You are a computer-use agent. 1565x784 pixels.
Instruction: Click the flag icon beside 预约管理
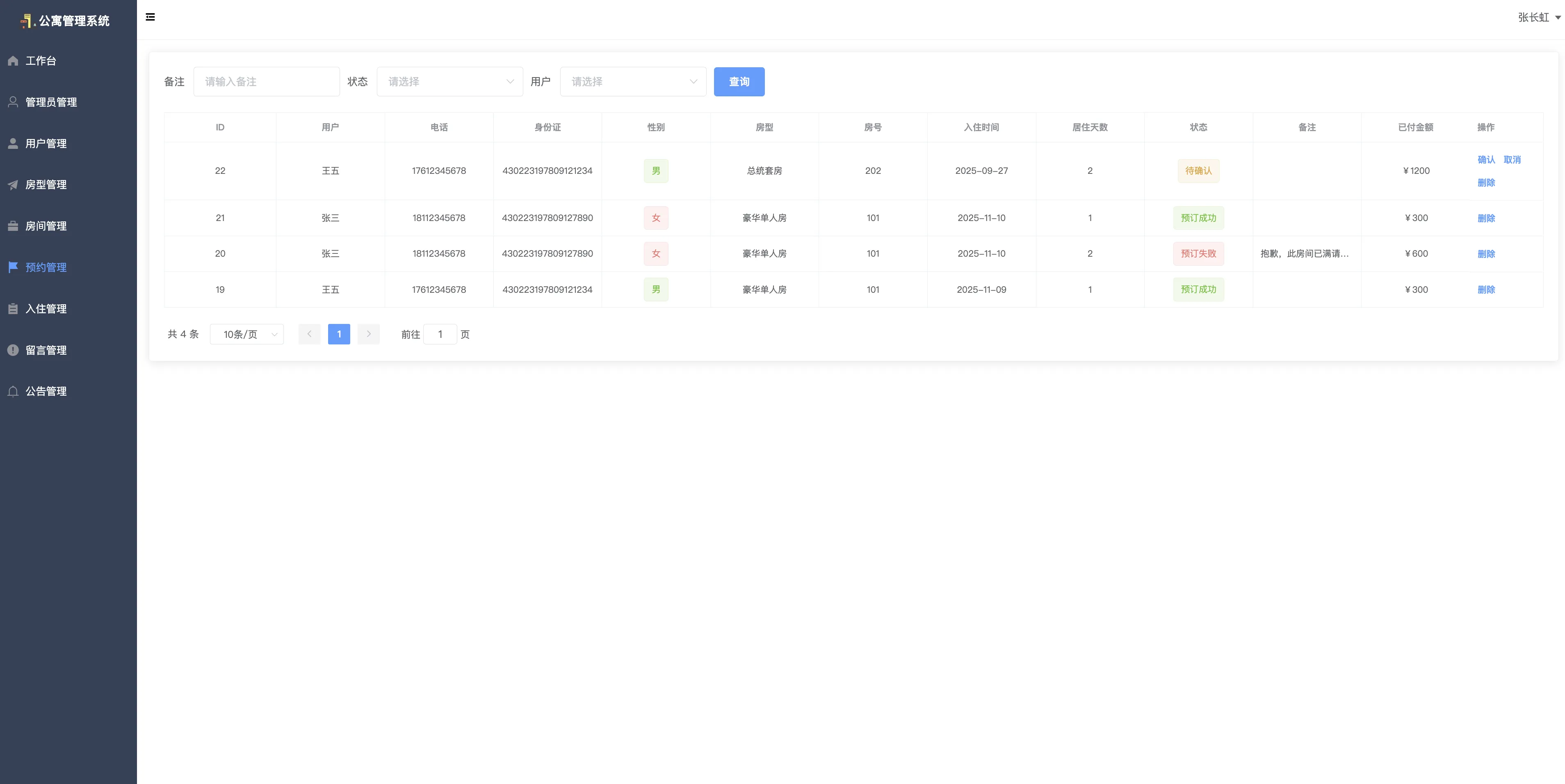tap(13, 267)
